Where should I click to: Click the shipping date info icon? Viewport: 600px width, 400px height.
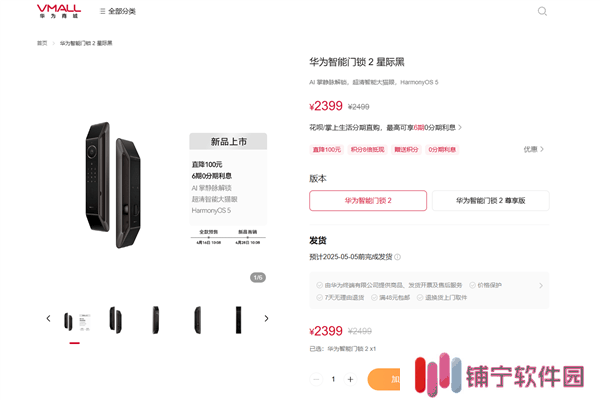point(398,257)
